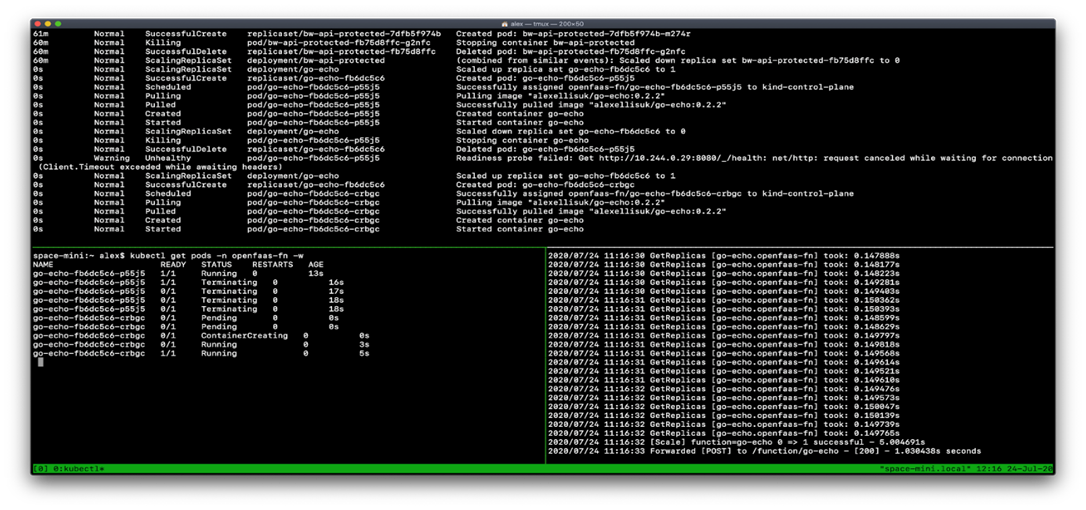Screen dimensions: 1086x510
Task: Click 'Forwarded [POST] to /function/go-echo' log line
Action: tap(765, 451)
